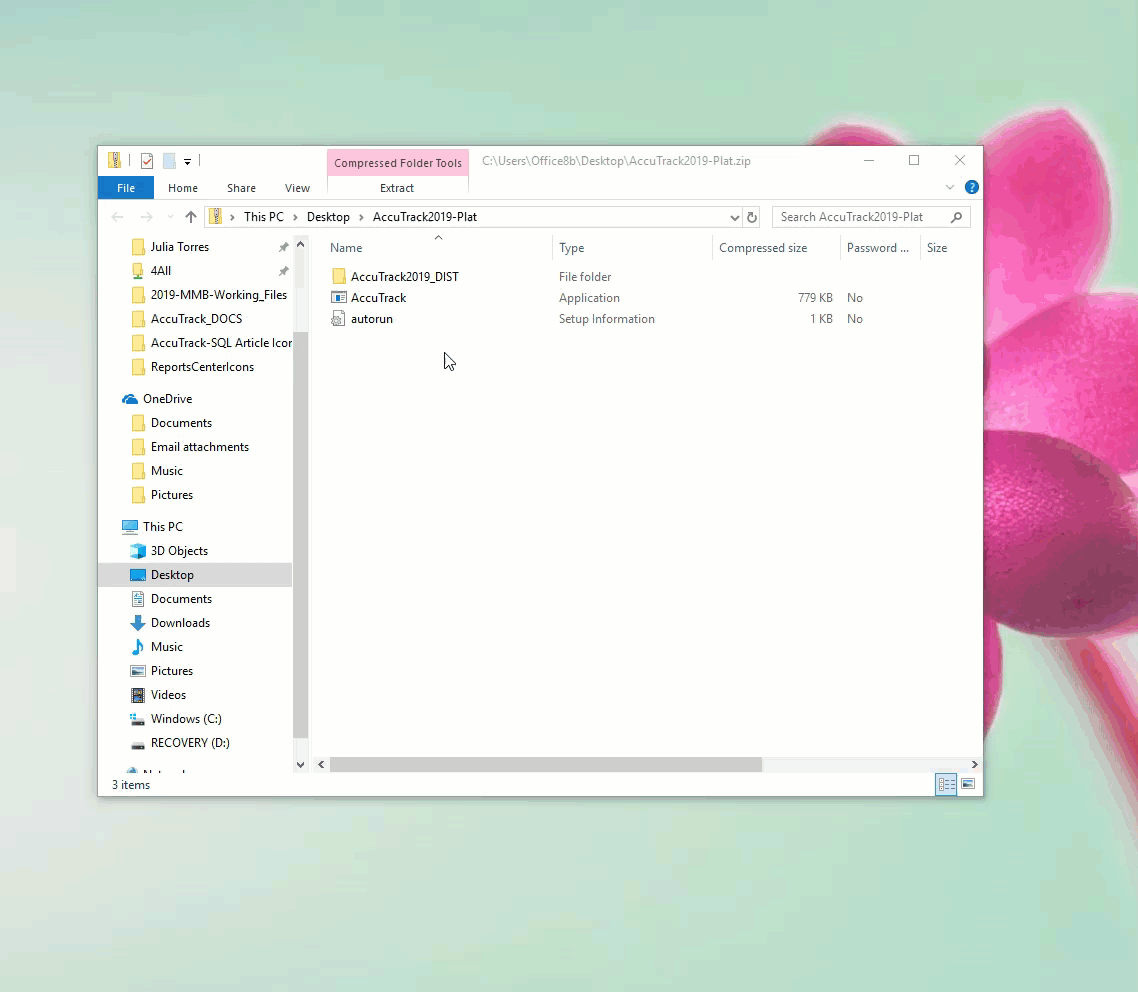Click the AccuTrack application icon
The height and width of the screenshot is (992, 1138).
point(338,298)
